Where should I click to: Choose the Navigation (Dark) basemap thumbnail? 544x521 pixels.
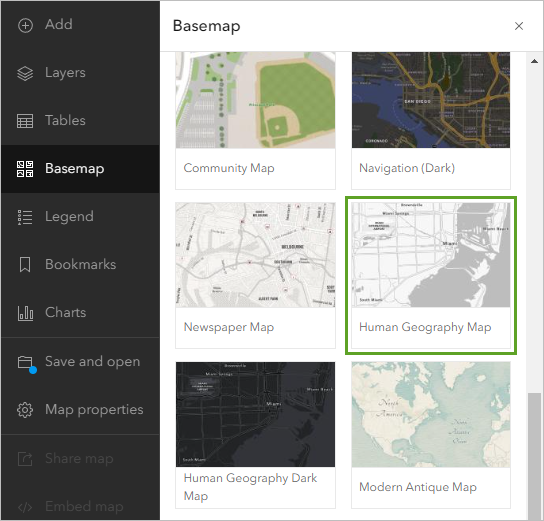tap(431, 100)
